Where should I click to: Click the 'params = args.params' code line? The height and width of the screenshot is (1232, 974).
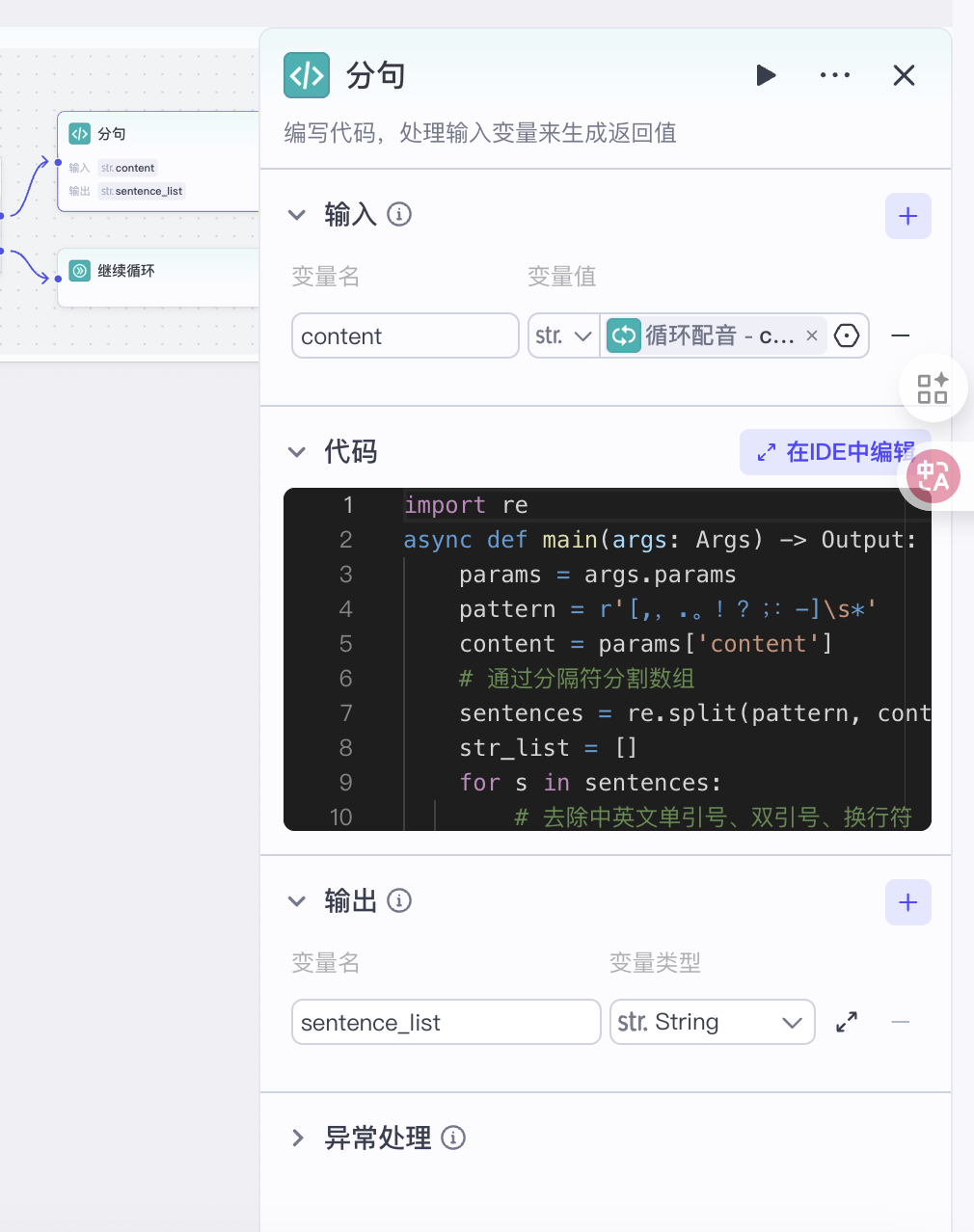click(x=598, y=575)
